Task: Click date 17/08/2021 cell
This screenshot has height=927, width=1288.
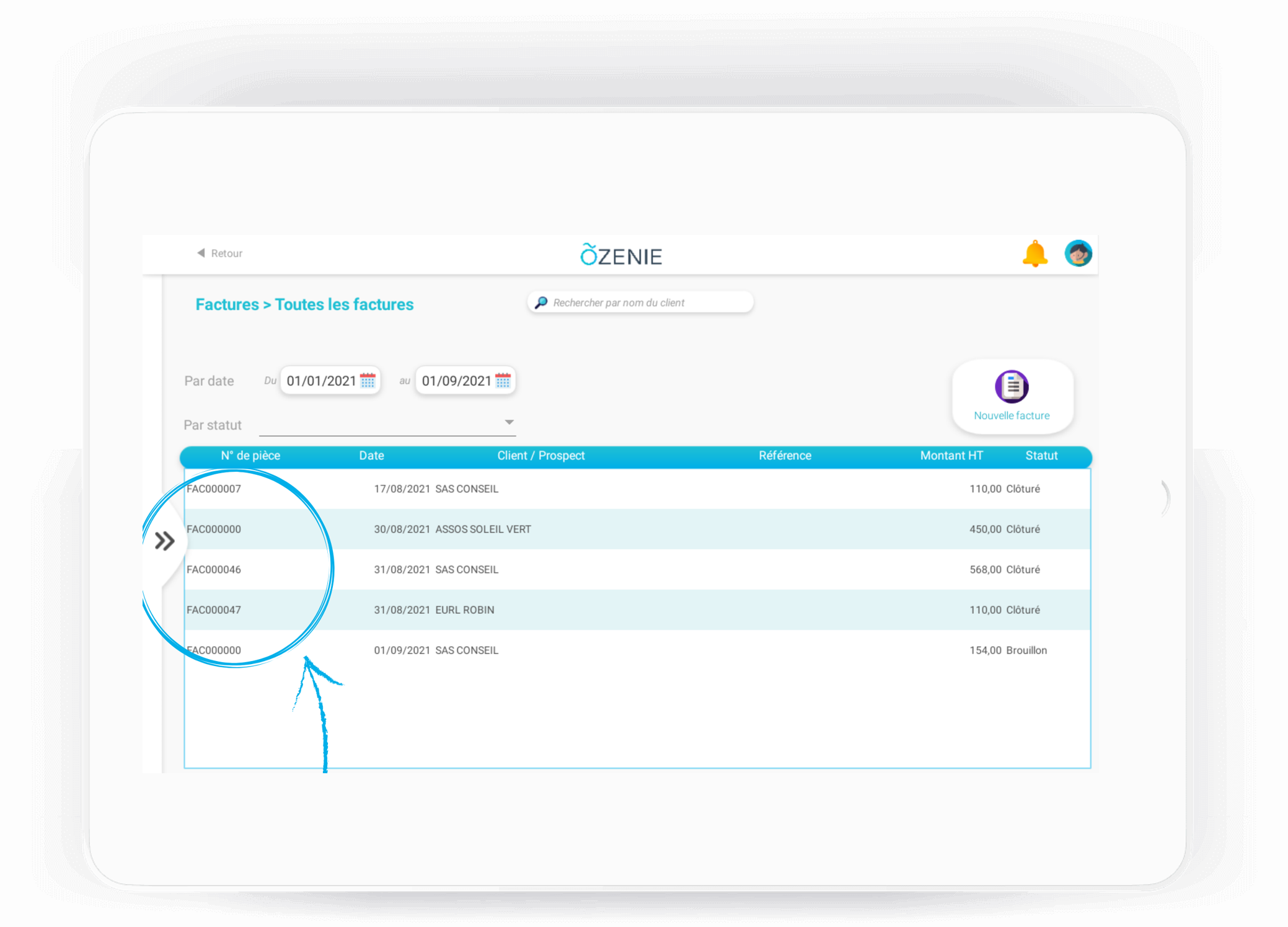Action: coord(402,489)
